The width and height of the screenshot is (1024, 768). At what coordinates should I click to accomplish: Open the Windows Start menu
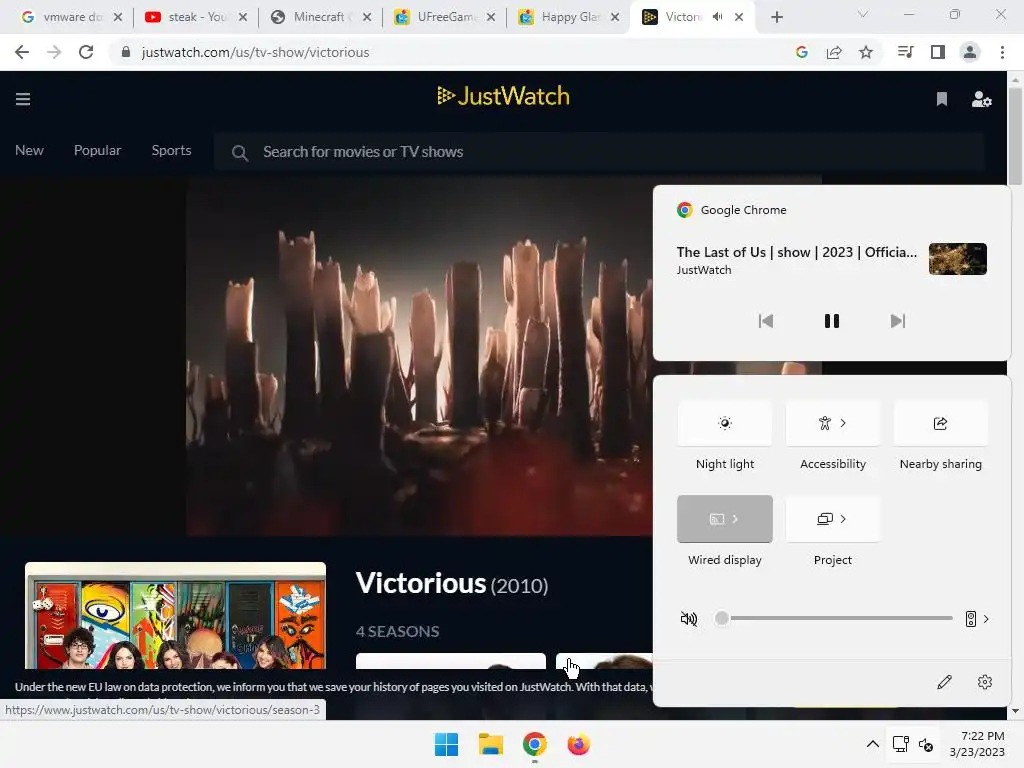tap(447, 744)
